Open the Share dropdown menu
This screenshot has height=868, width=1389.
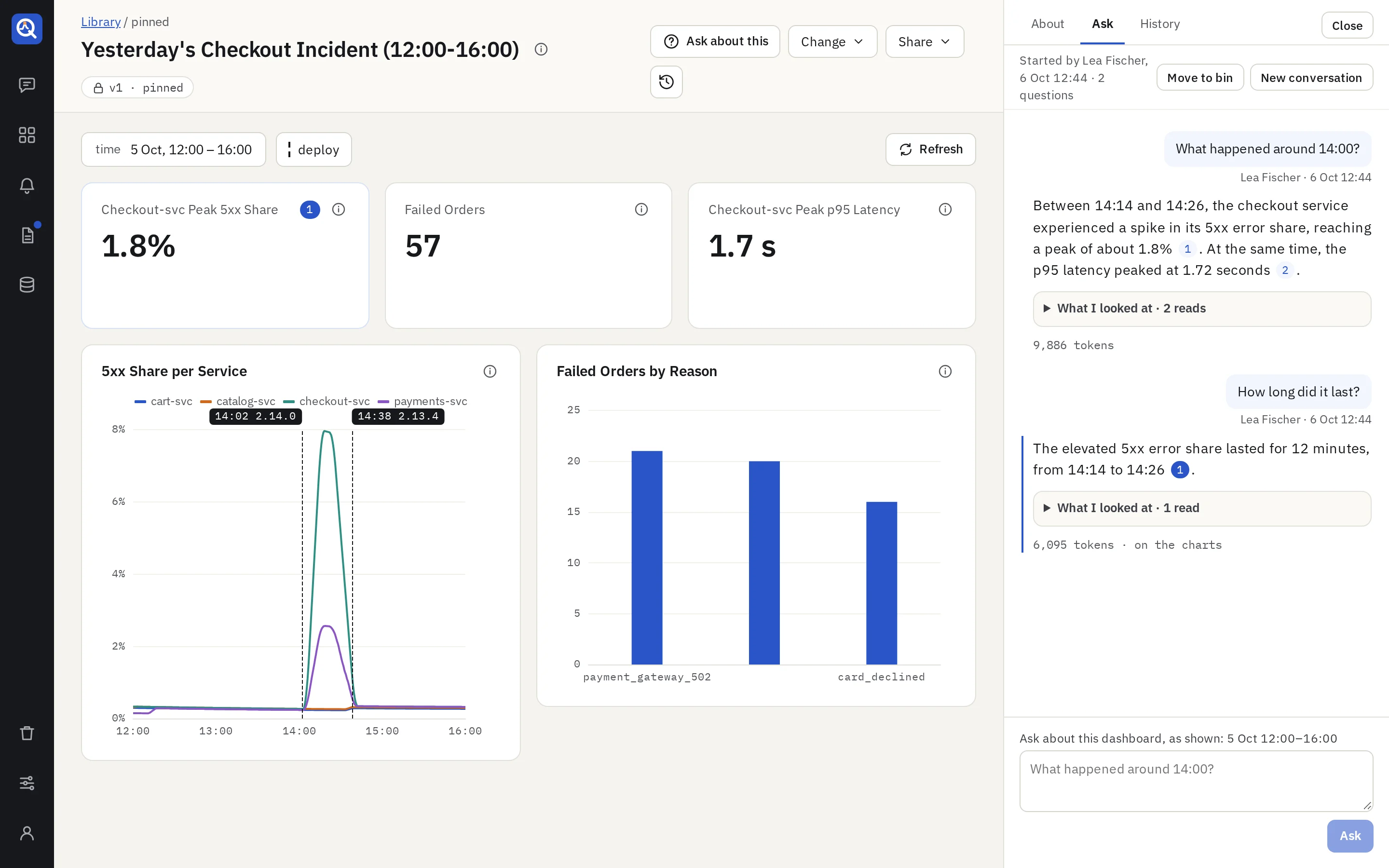(924, 41)
